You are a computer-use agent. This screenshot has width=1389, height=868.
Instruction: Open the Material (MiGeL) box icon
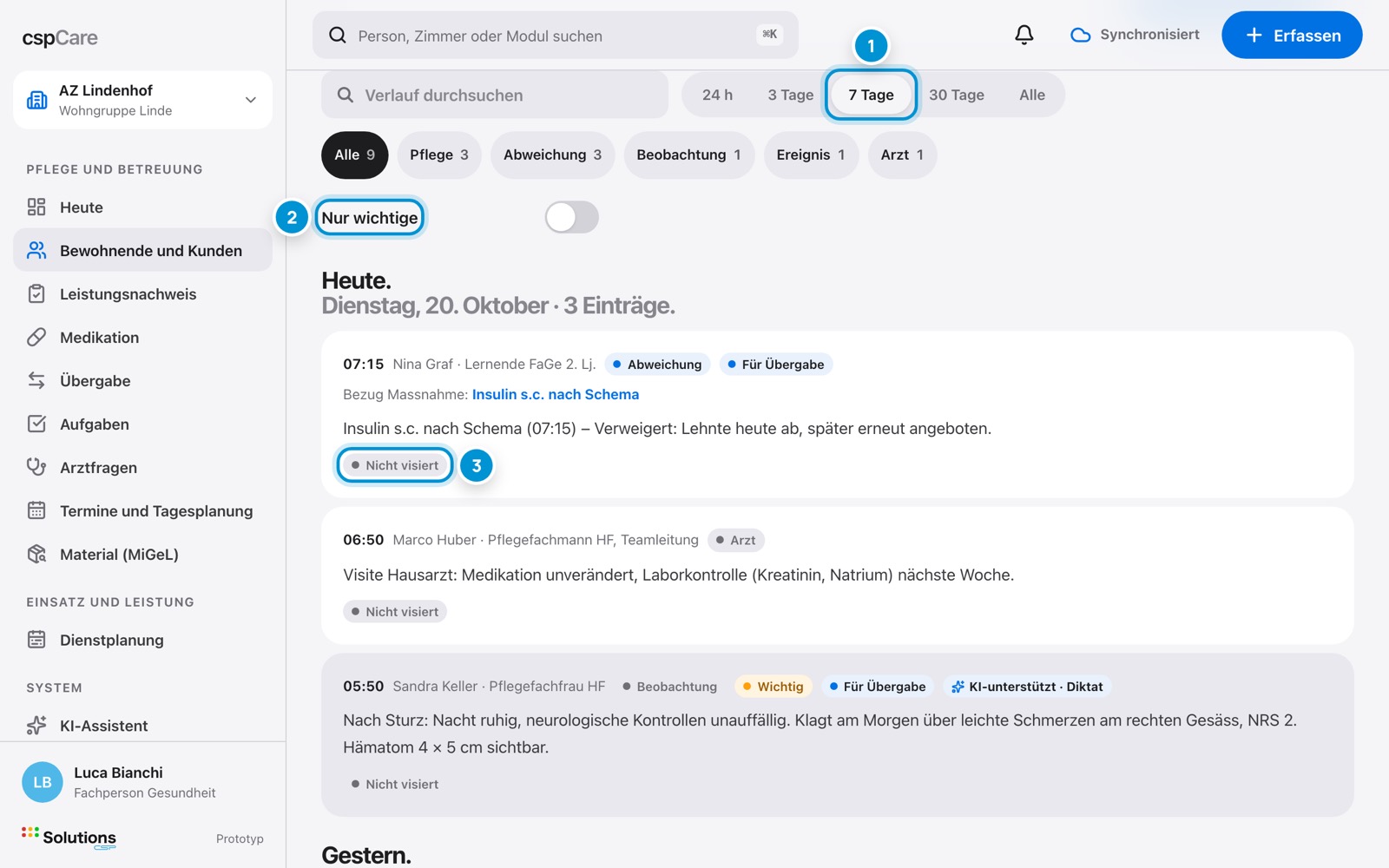point(36,554)
